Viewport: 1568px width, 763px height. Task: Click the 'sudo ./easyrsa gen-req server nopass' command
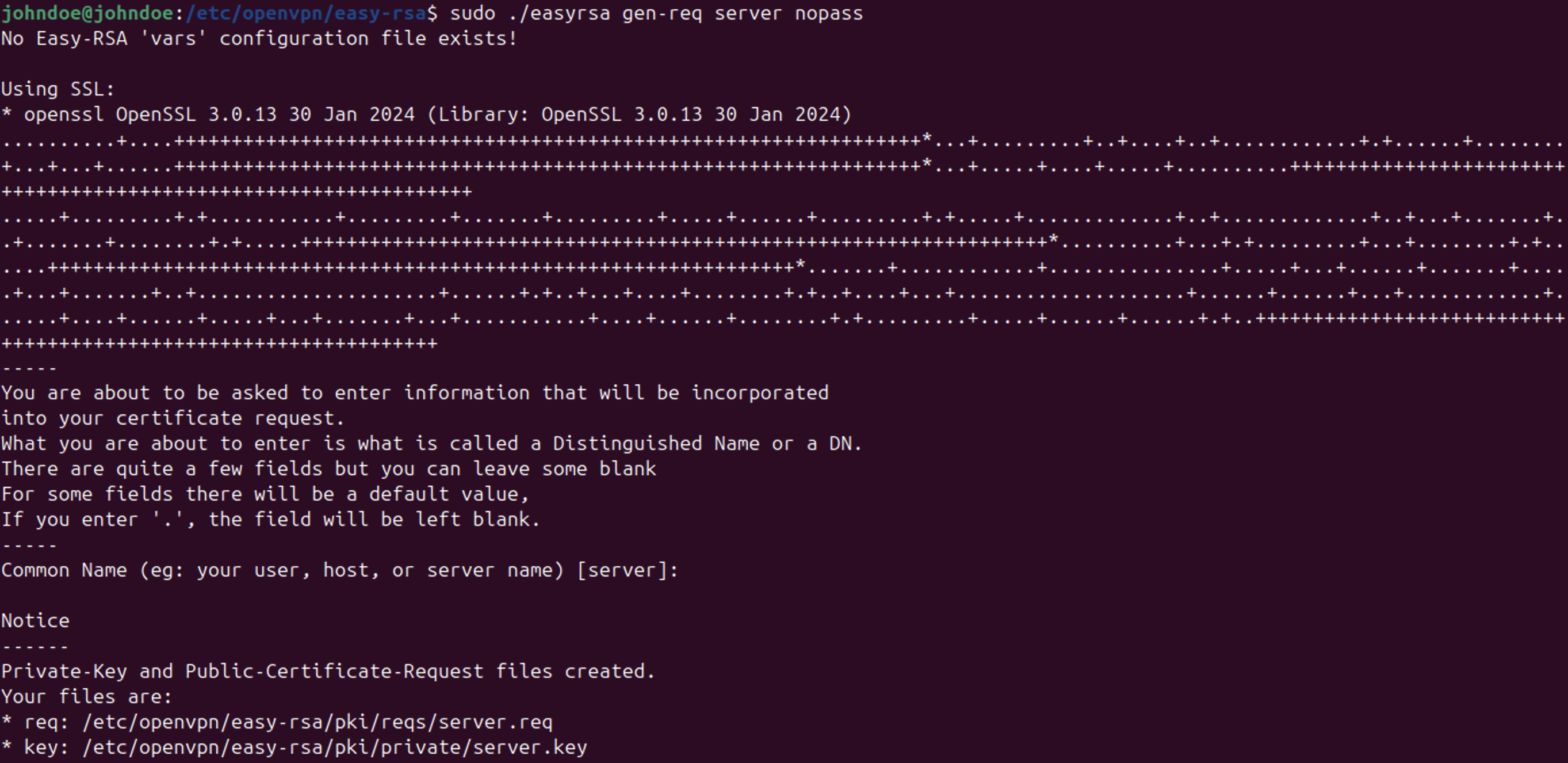click(x=656, y=13)
